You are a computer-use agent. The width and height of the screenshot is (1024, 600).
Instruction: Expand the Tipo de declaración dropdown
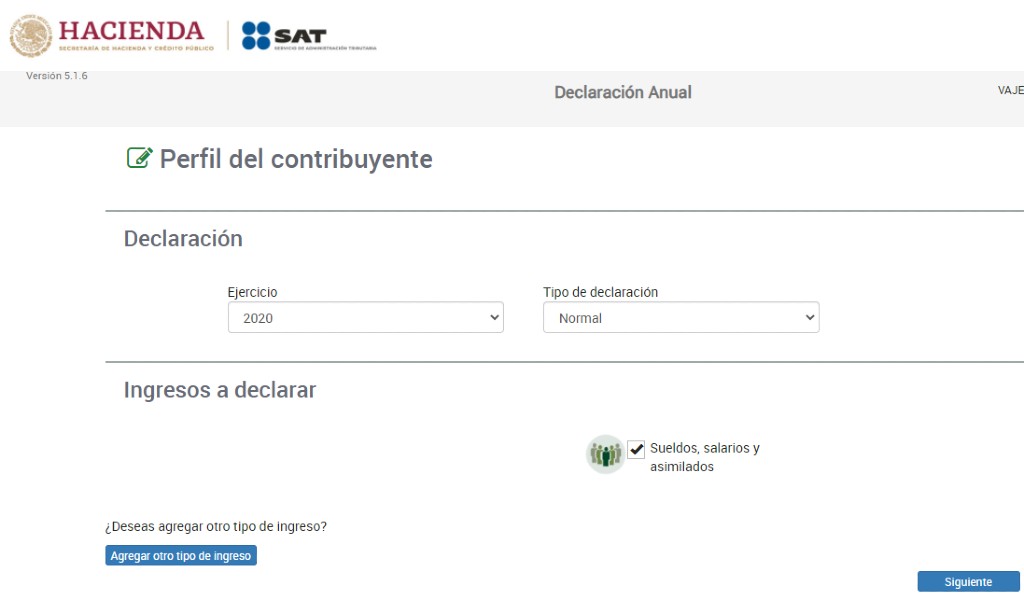(x=680, y=318)
